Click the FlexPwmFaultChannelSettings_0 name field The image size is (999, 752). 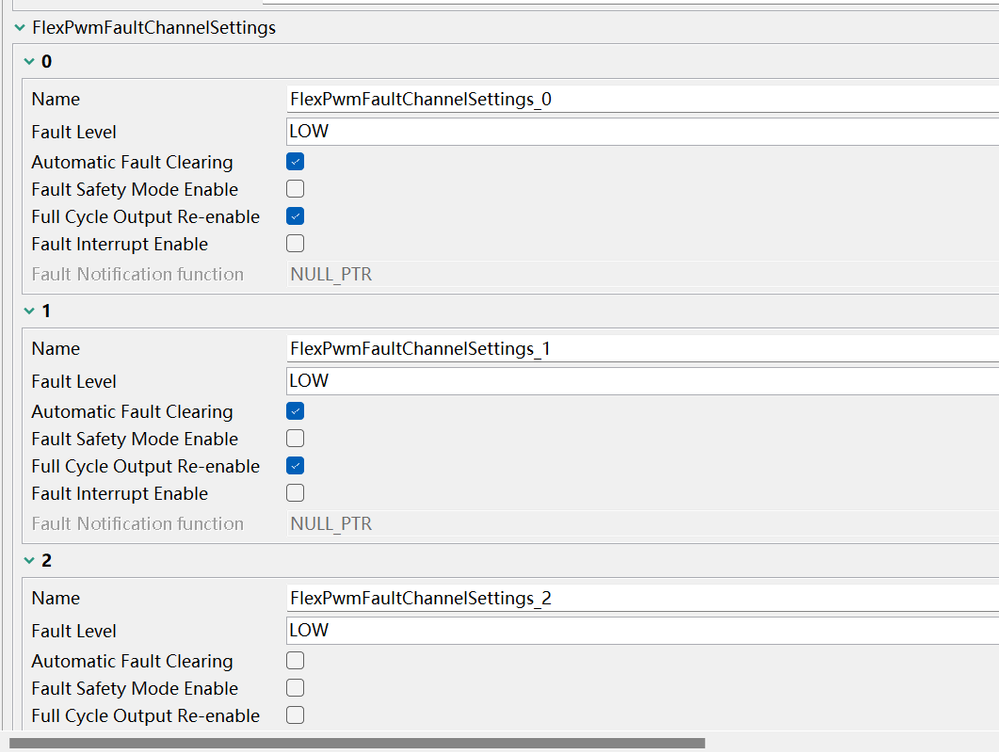pos(640,99)
